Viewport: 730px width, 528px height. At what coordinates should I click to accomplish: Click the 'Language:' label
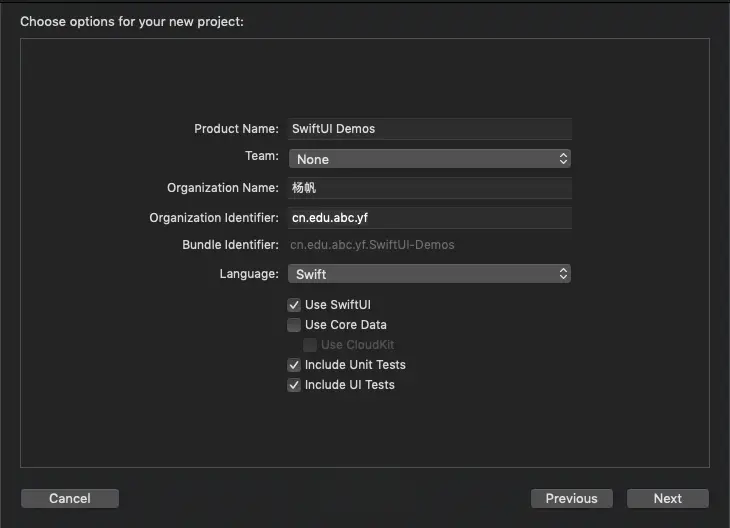(x=249, y=274)
